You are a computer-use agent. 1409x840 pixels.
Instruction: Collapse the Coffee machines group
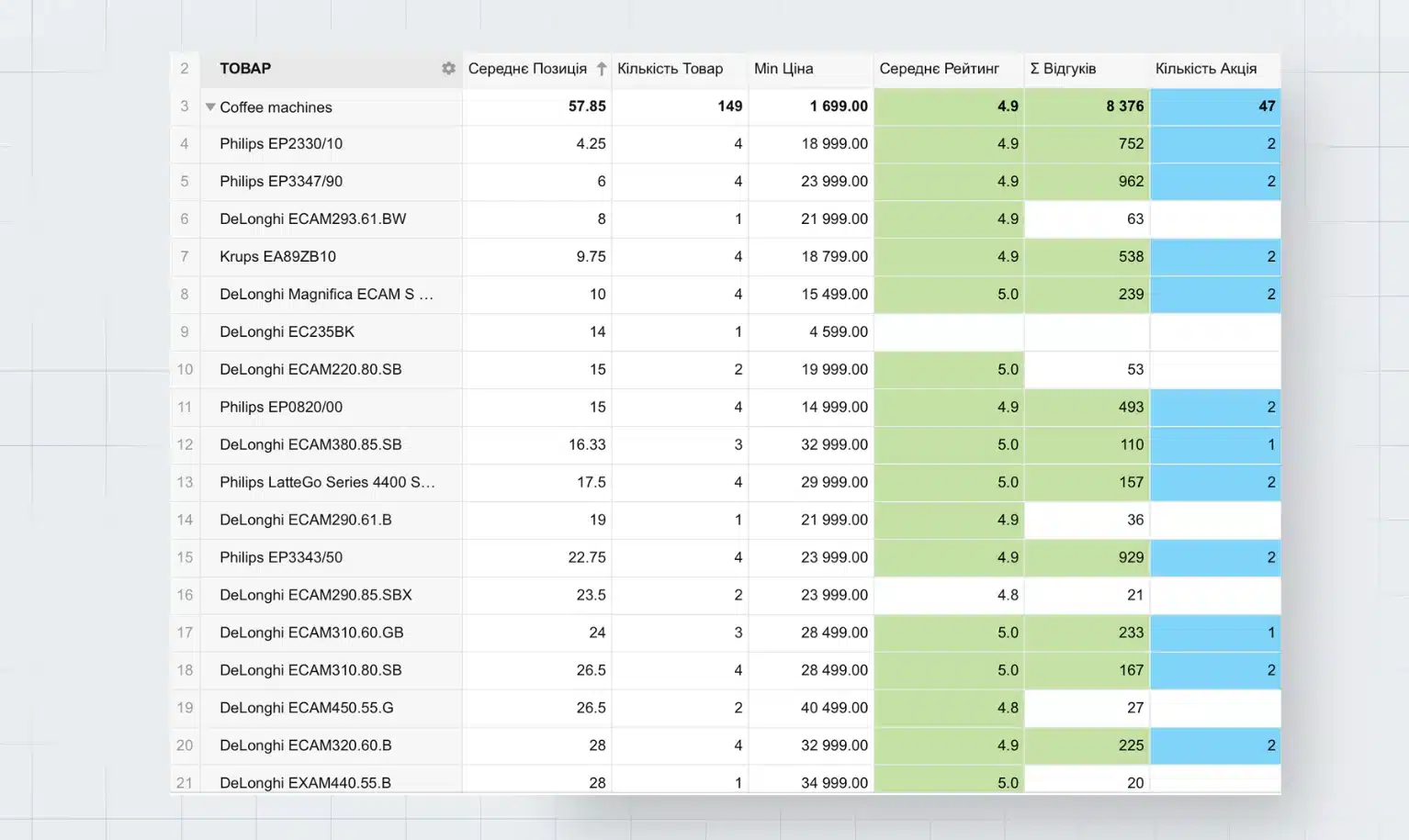pyautogui.click(x=210, y=107)
